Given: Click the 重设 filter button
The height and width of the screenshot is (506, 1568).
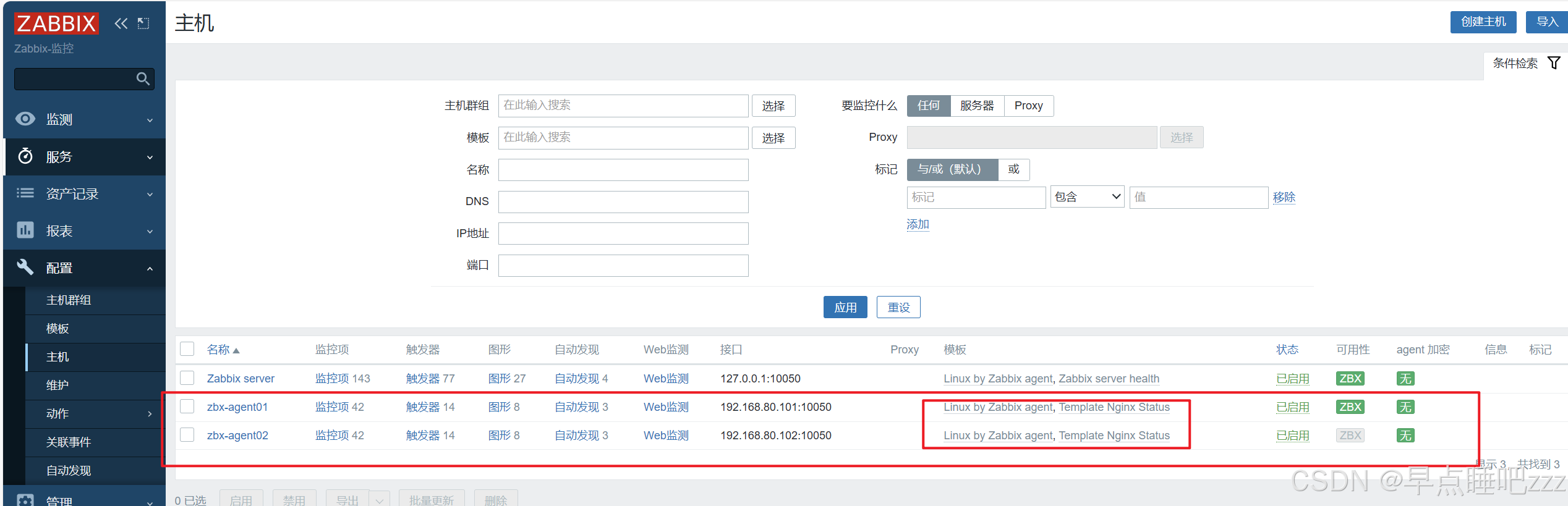Looking at the screenshot, I should [898, 307].
